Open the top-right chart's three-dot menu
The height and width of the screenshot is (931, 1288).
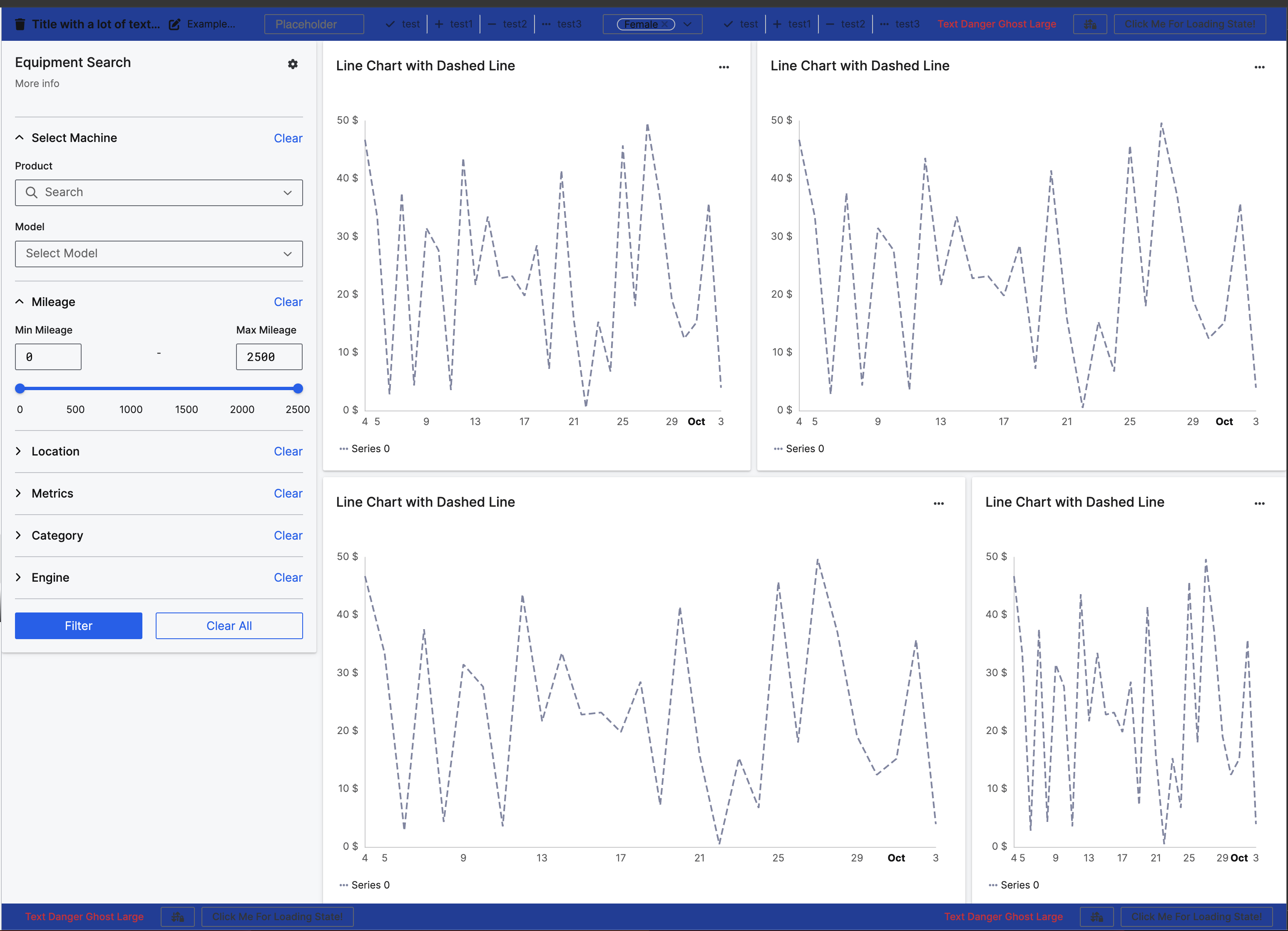[1259, 67]
